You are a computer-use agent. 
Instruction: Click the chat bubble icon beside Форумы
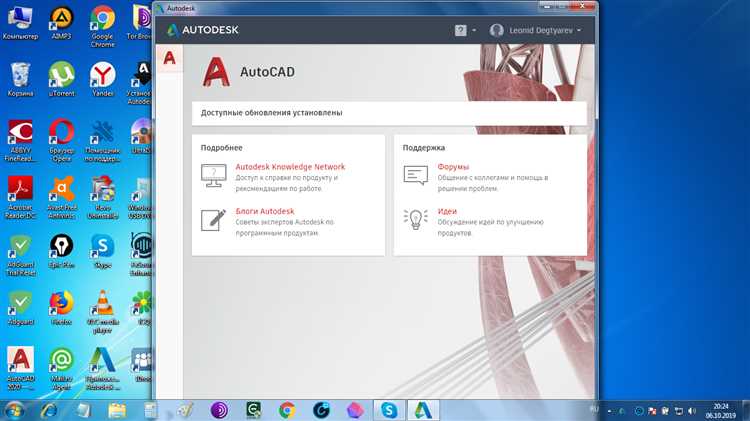(x=416, y=175)
